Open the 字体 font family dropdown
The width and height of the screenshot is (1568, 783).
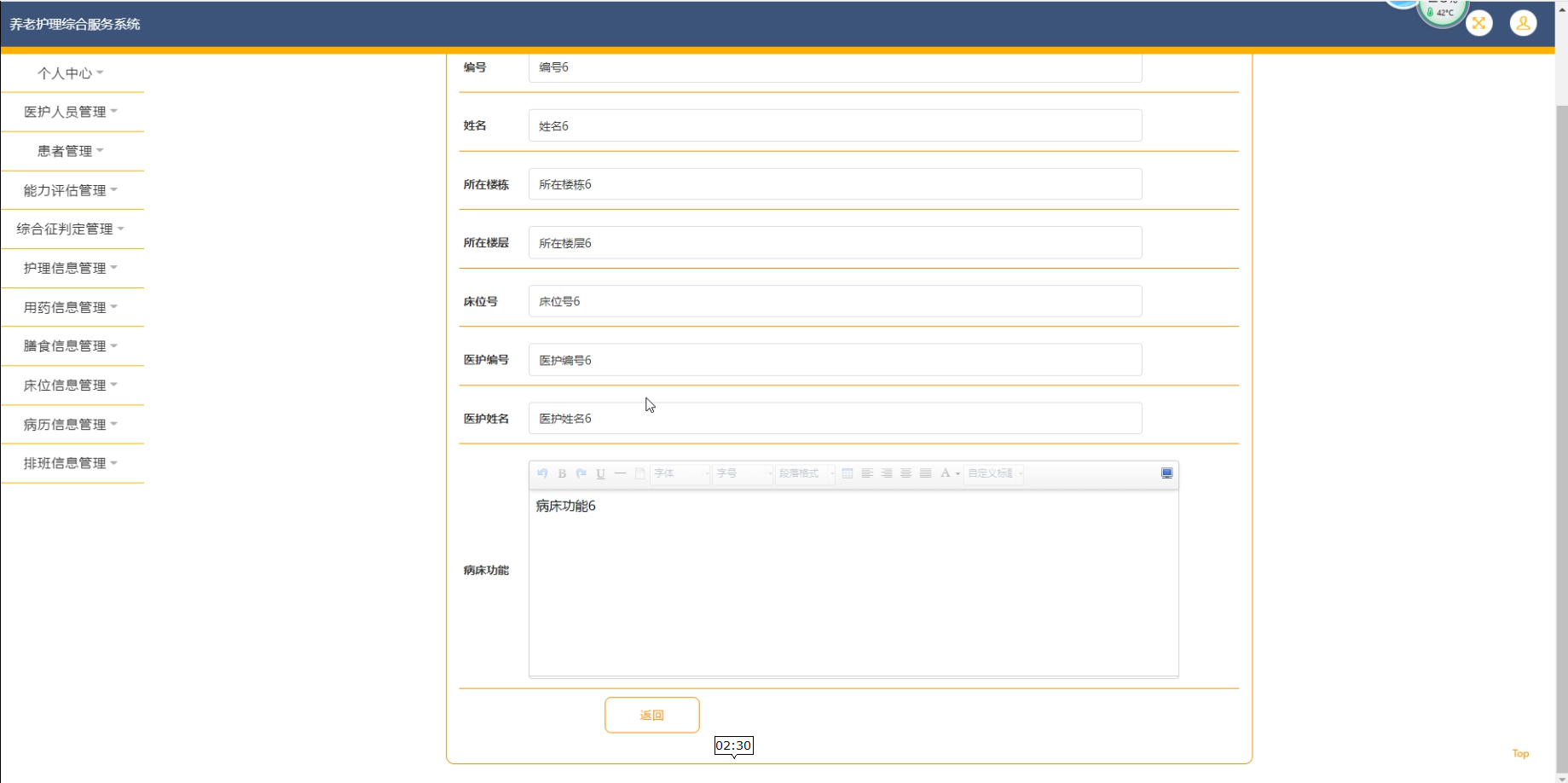681,473
